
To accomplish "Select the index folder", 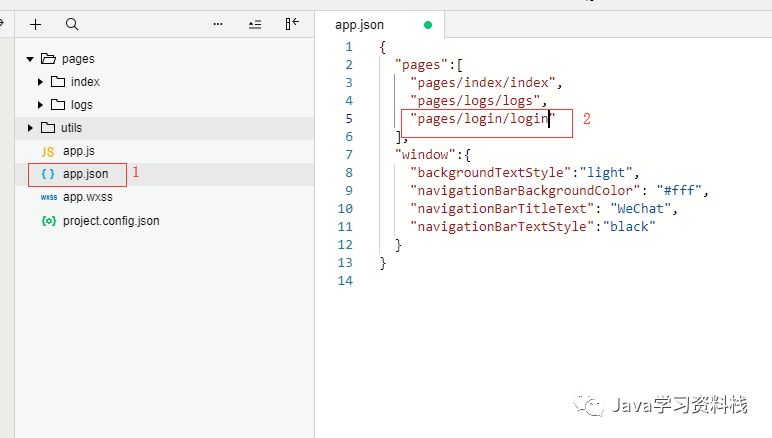I will 85,82.
